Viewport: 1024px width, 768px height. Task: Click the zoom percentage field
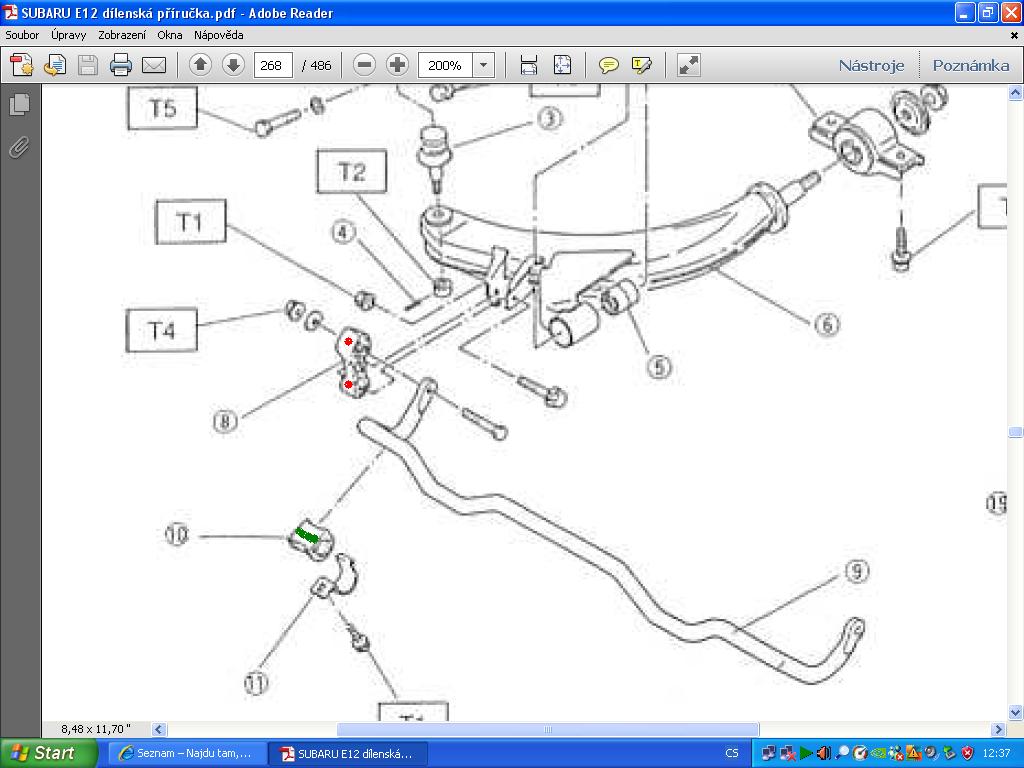pos(446,65)
